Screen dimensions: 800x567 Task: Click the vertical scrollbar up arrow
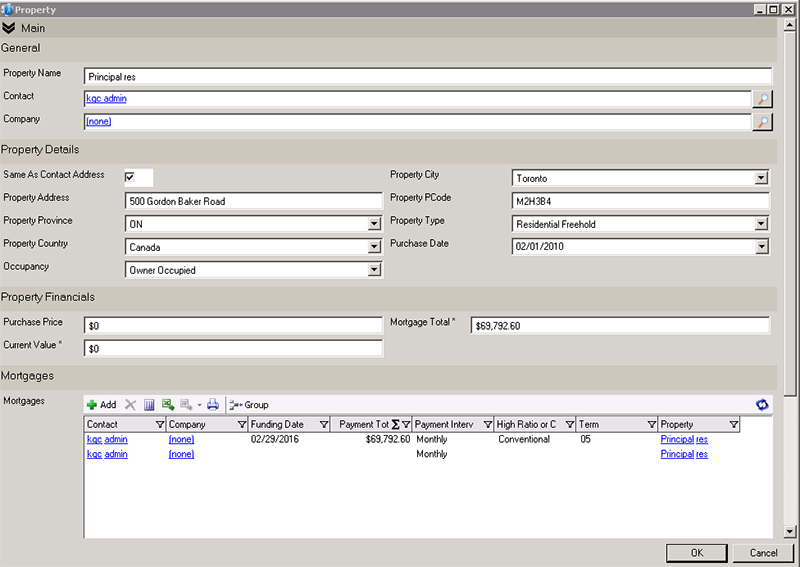click(x=790, y=24)
